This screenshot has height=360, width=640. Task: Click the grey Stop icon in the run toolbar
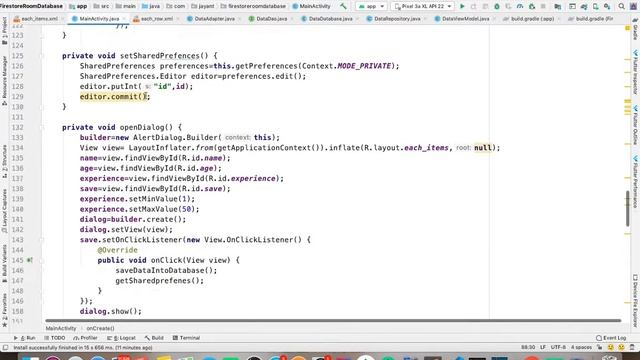click(x=543, y=7)
